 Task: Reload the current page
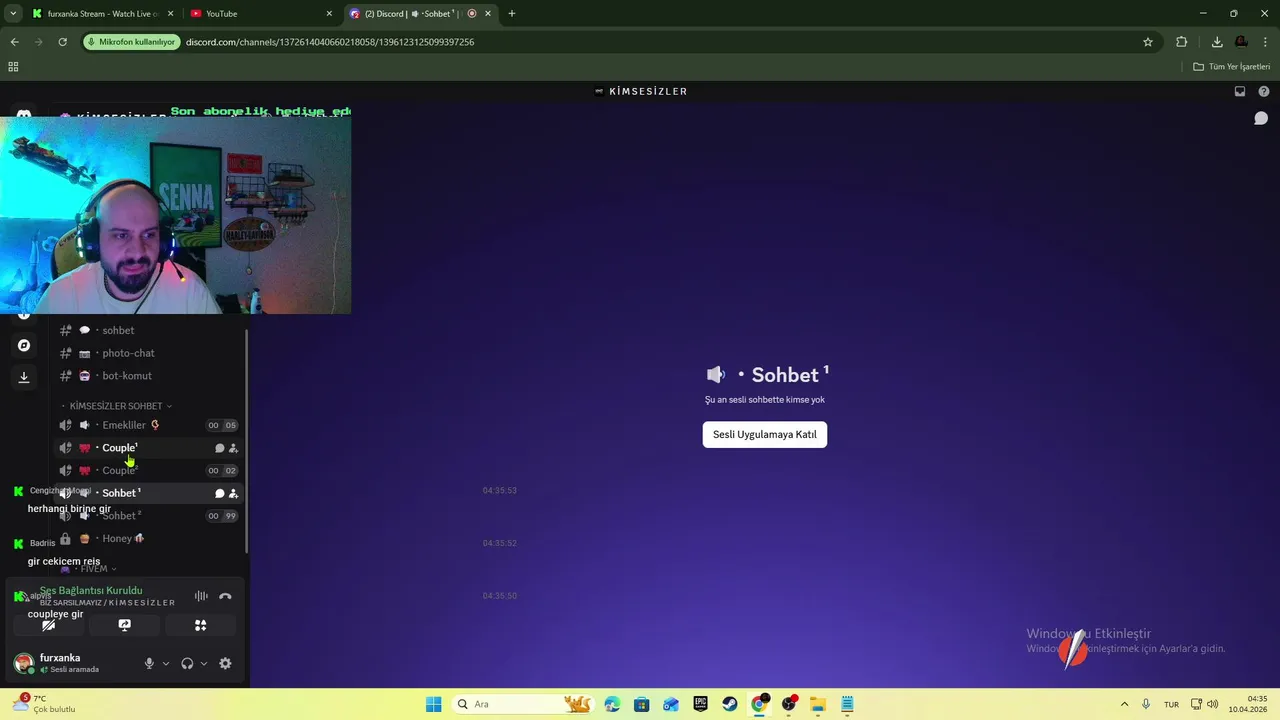click(x=62, y=42)
